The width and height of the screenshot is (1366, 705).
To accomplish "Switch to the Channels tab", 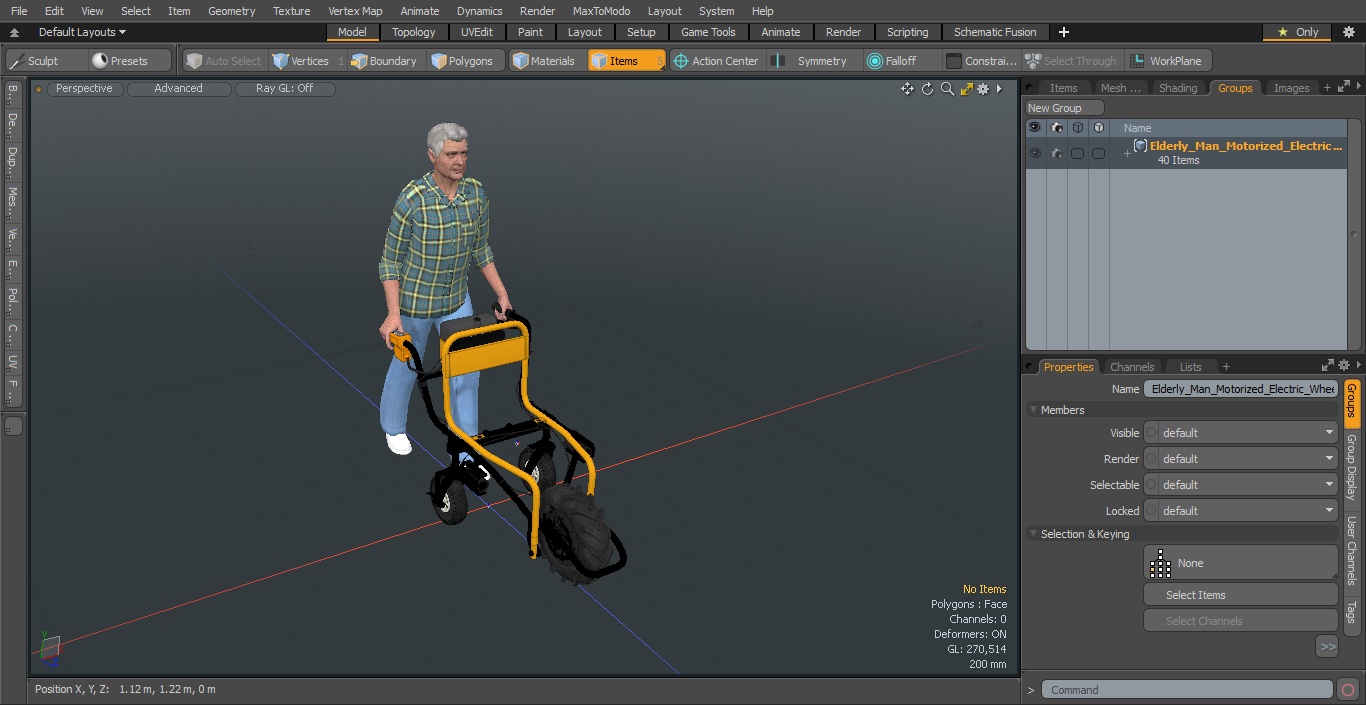I will tap(1132, 367).
